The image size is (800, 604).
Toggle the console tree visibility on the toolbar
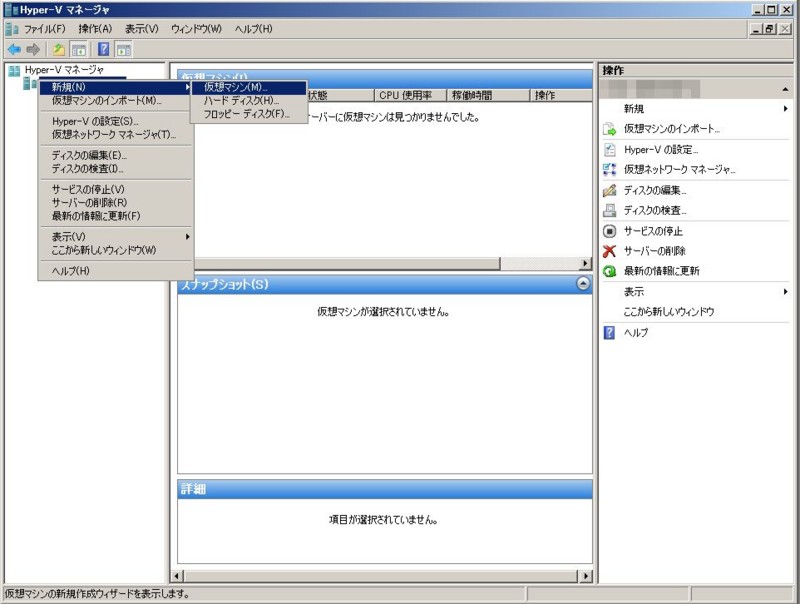coord(77,48)
